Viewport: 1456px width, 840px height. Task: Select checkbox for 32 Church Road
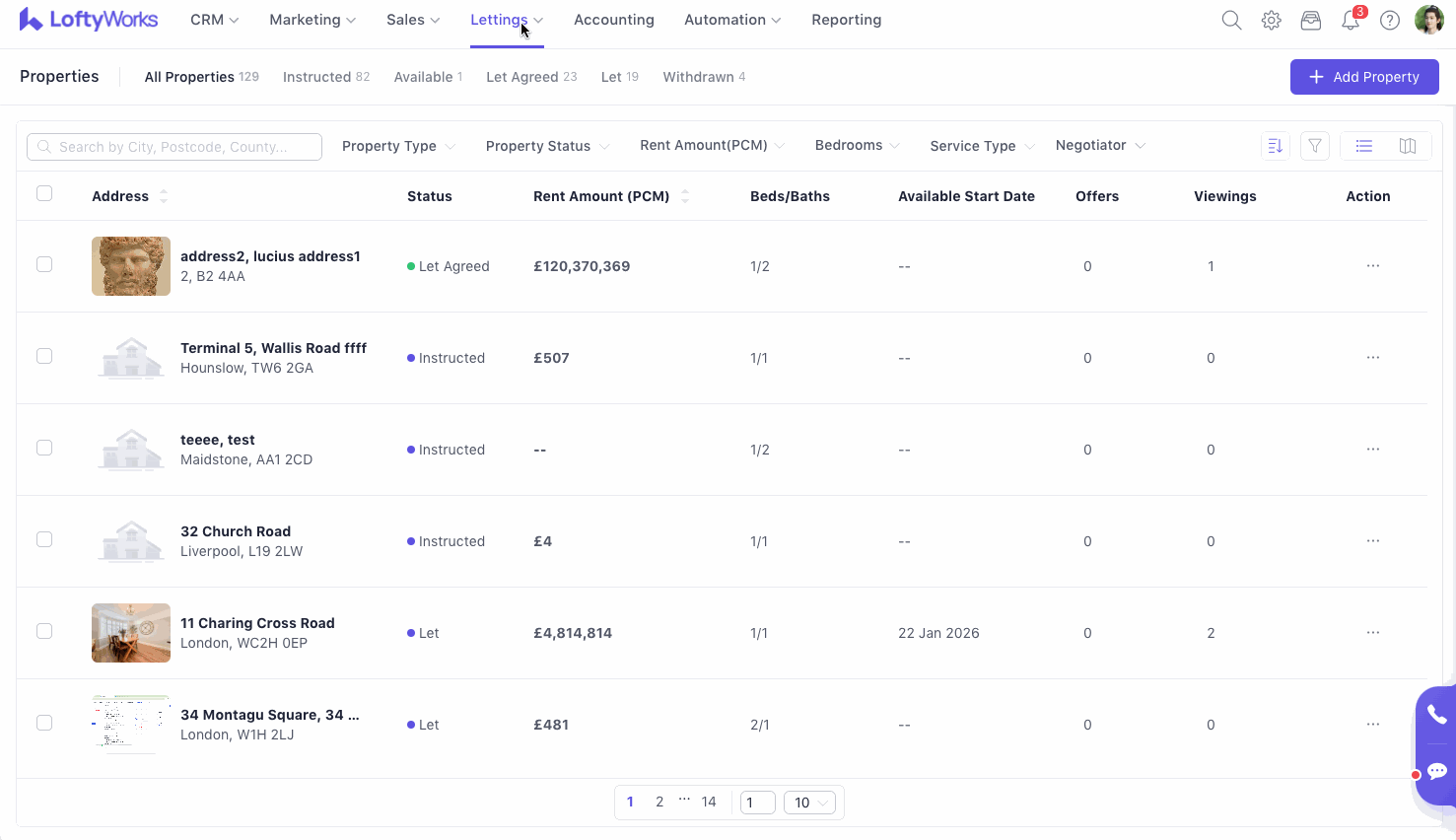pos(44,539)
